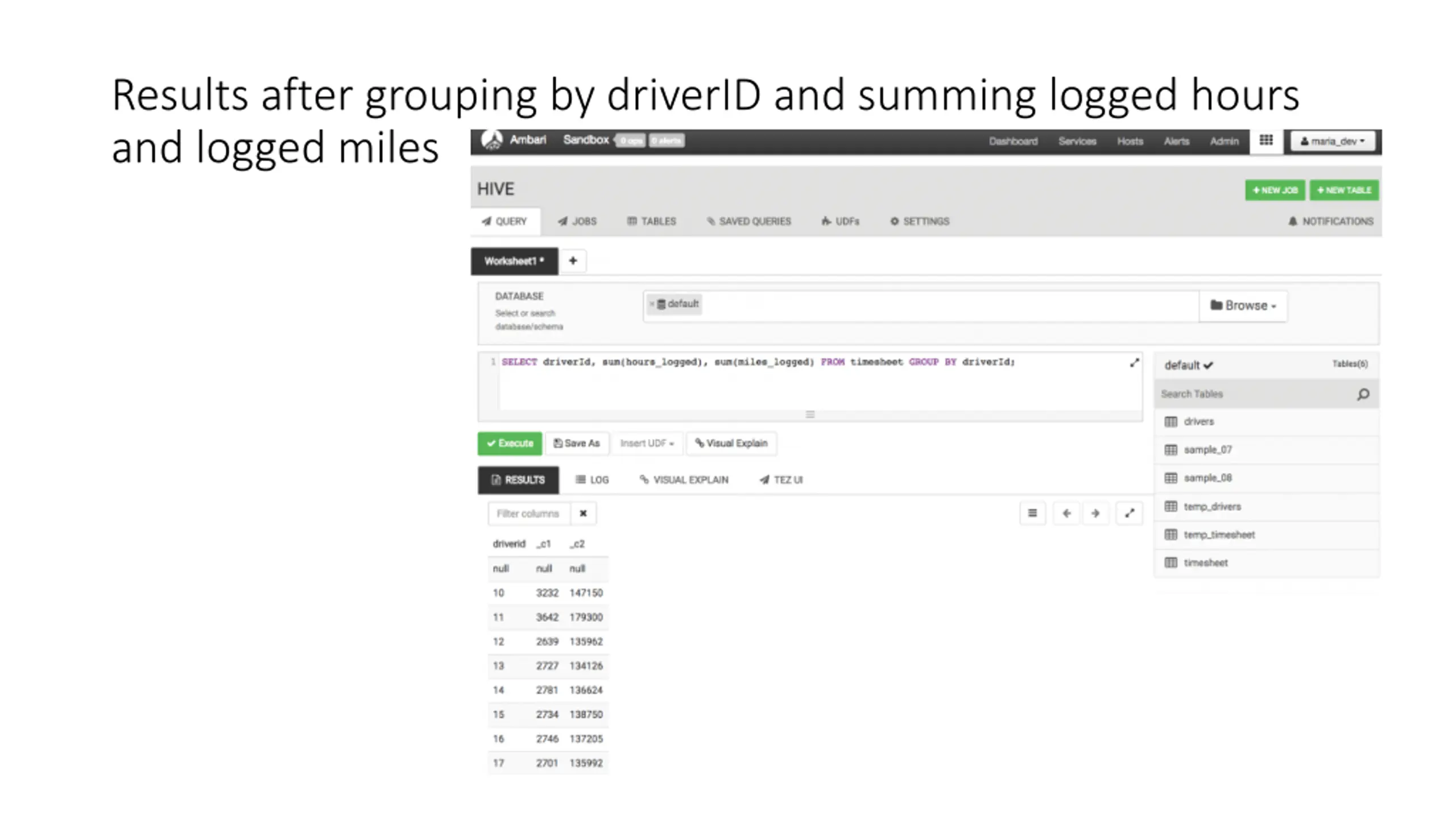Select the RESULTS tab
The image size is (1456, 819).
[x=518, y=480]
